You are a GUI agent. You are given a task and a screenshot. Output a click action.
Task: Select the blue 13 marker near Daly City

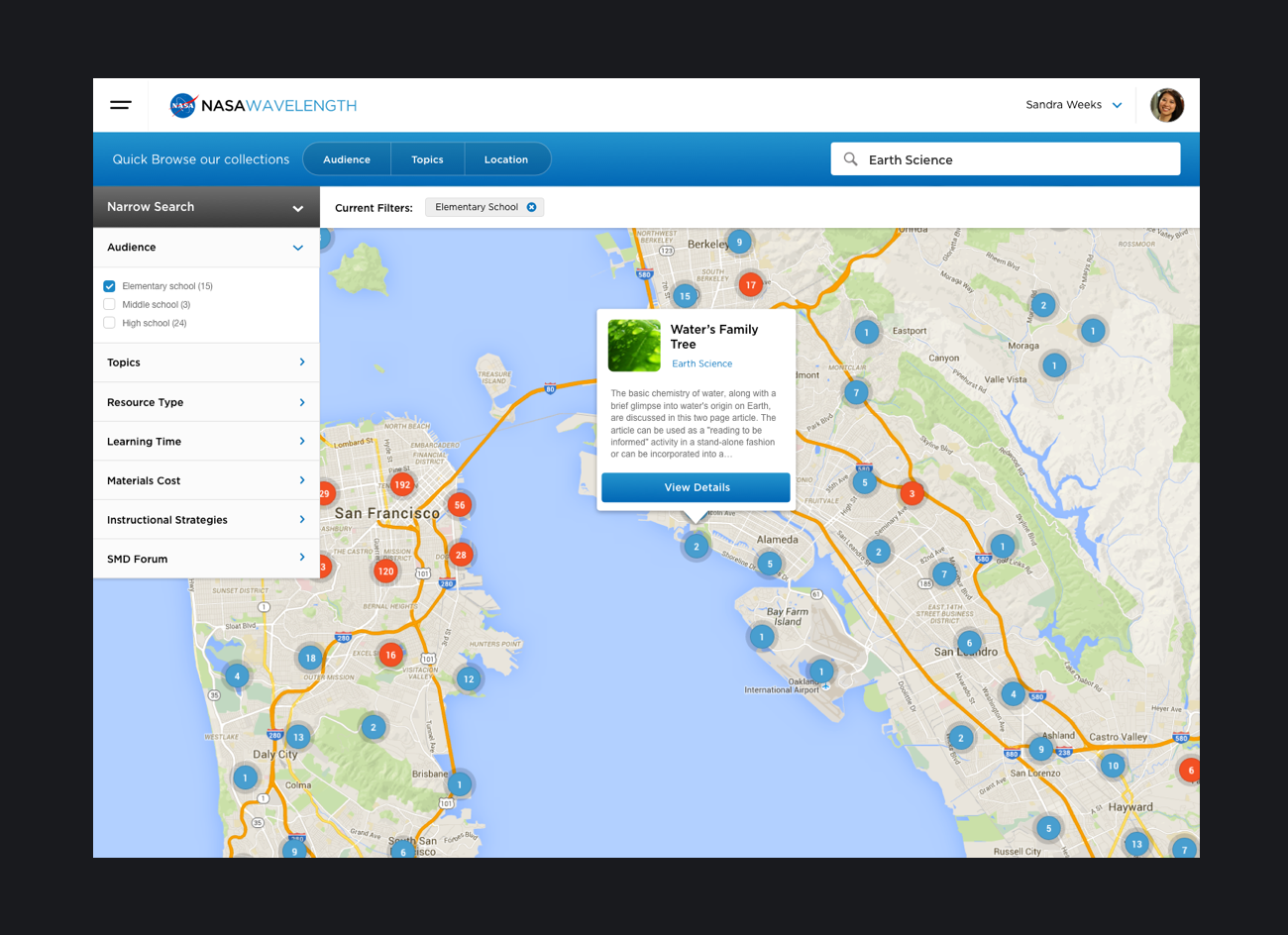(298, 737)
